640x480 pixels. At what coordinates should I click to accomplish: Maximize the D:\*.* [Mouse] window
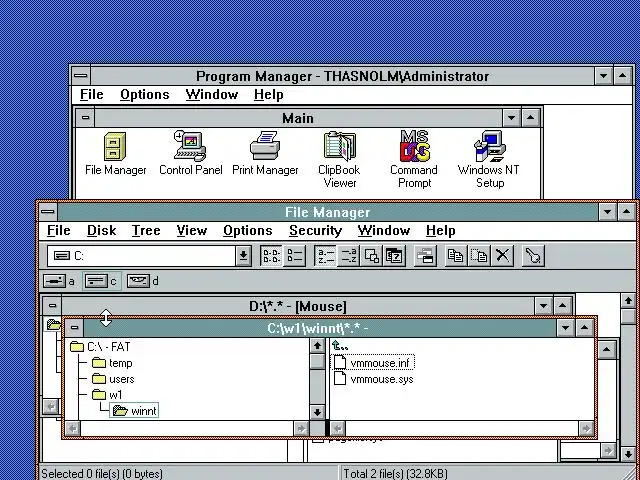click(562, 306)
